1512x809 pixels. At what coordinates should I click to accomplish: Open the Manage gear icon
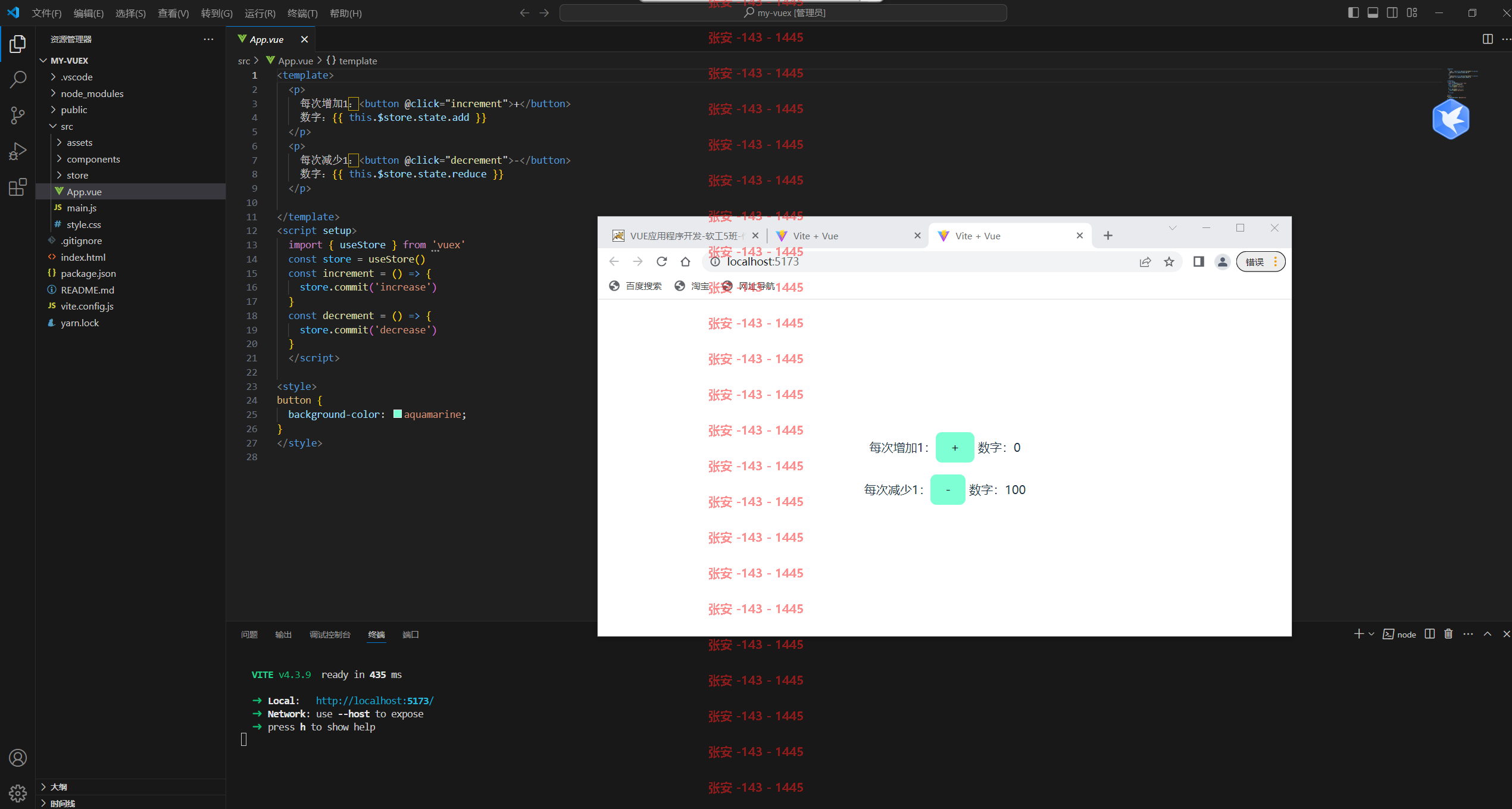[18, 793]
